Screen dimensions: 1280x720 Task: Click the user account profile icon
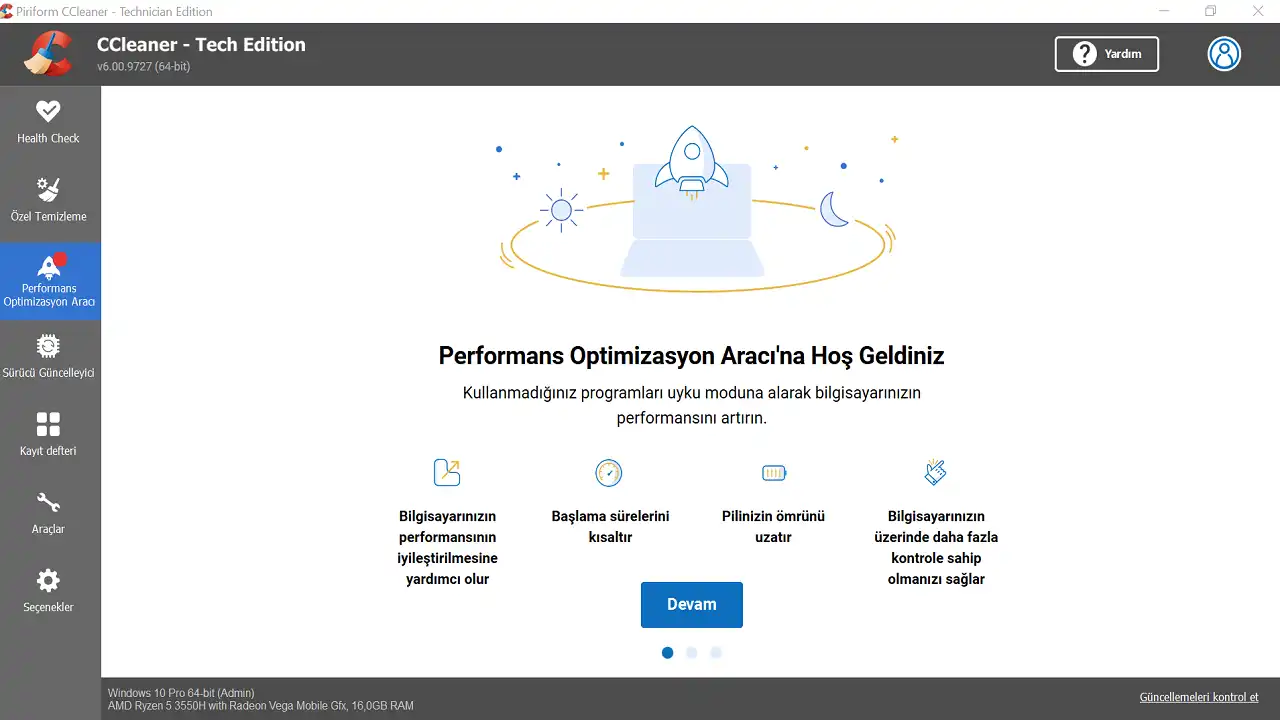click(x=1224, y=54)
